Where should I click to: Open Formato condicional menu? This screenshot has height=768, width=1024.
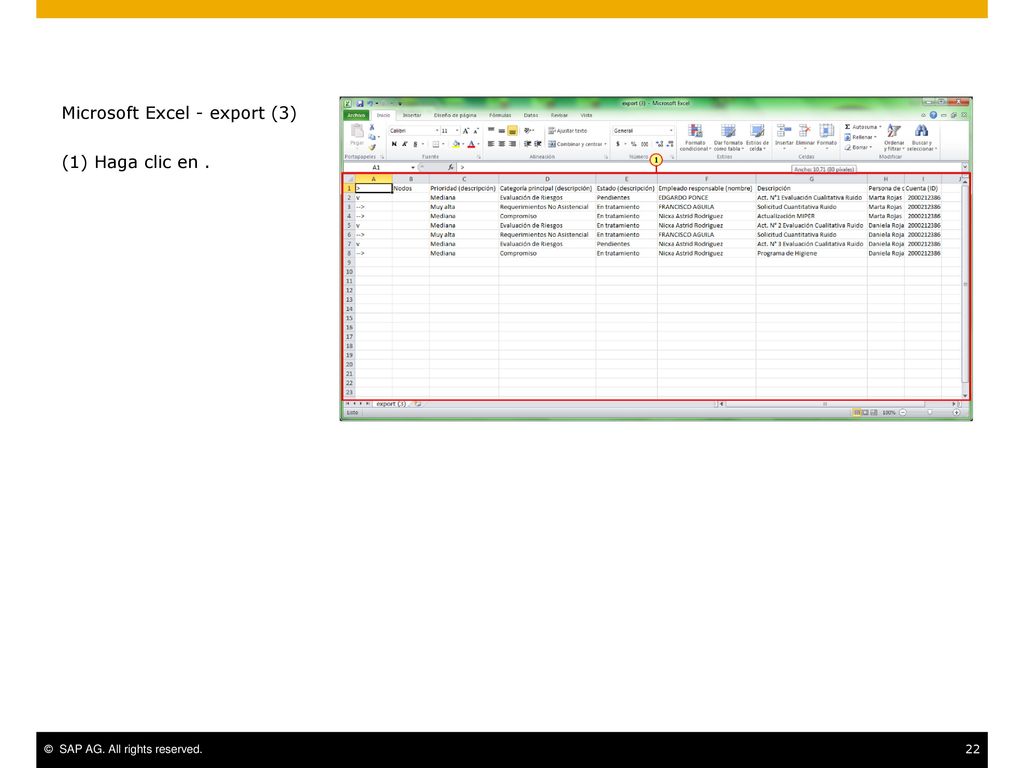[695, 138]
